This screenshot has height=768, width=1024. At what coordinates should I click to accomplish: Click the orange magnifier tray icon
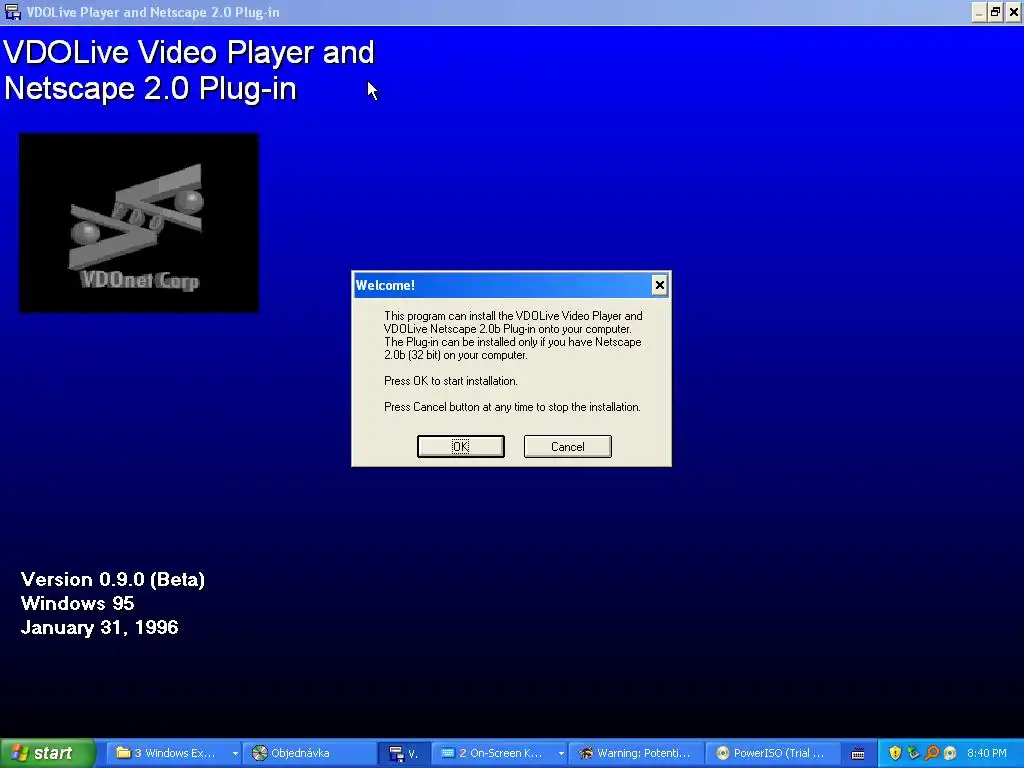click(932, 753)
